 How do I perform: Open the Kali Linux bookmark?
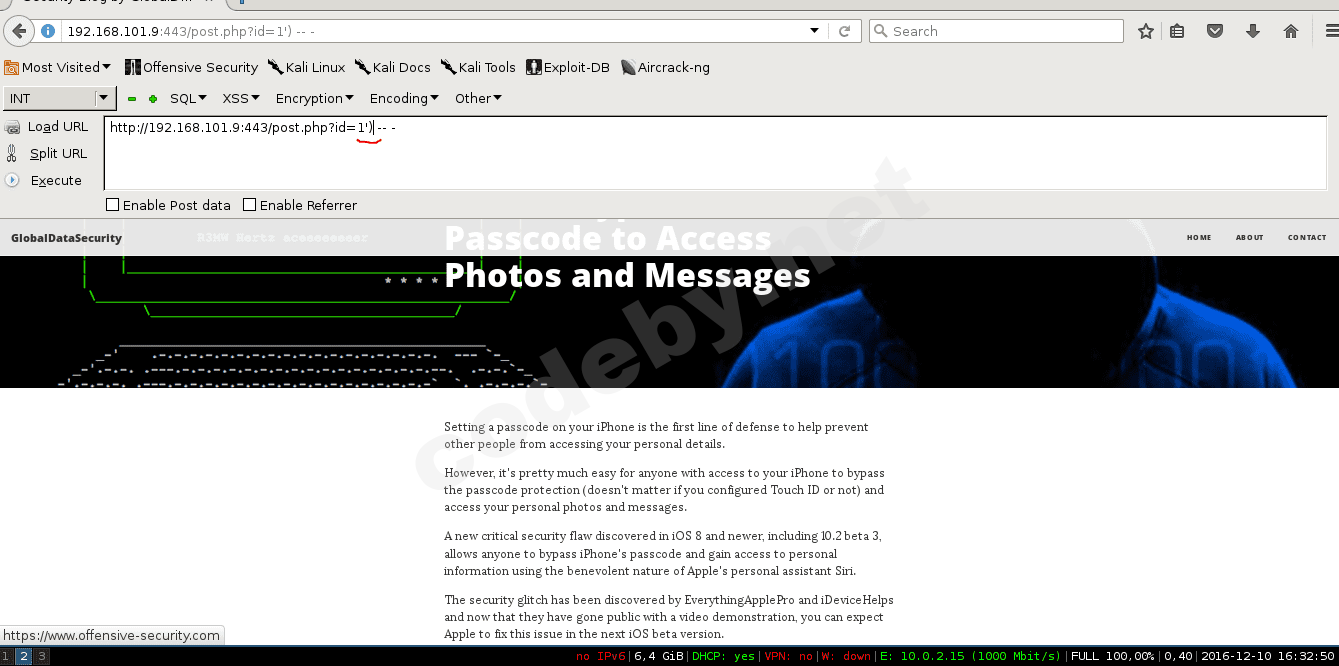click(306, 67)
